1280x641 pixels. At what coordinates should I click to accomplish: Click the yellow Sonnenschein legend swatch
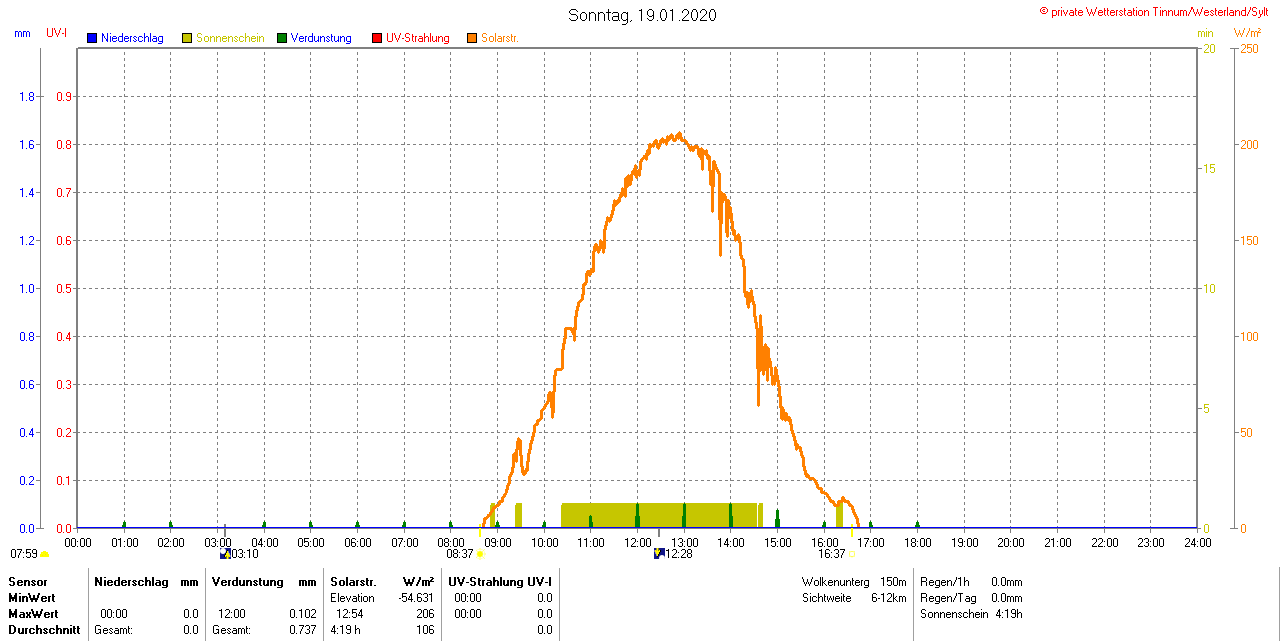pos(187,38)
